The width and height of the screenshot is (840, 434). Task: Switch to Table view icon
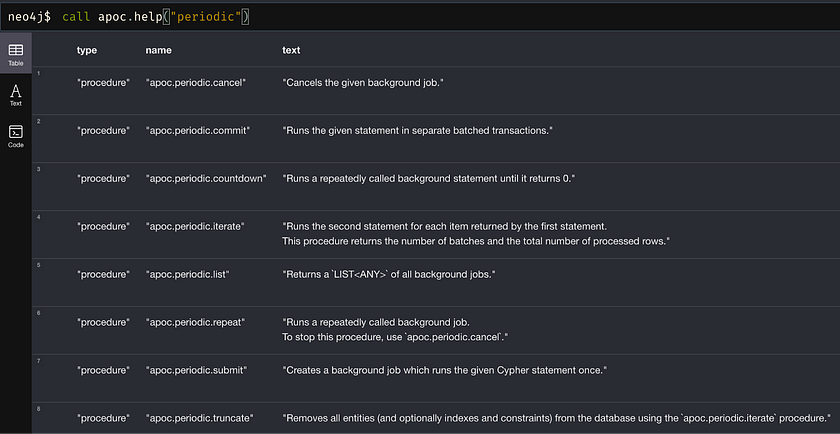pos(16,53)
